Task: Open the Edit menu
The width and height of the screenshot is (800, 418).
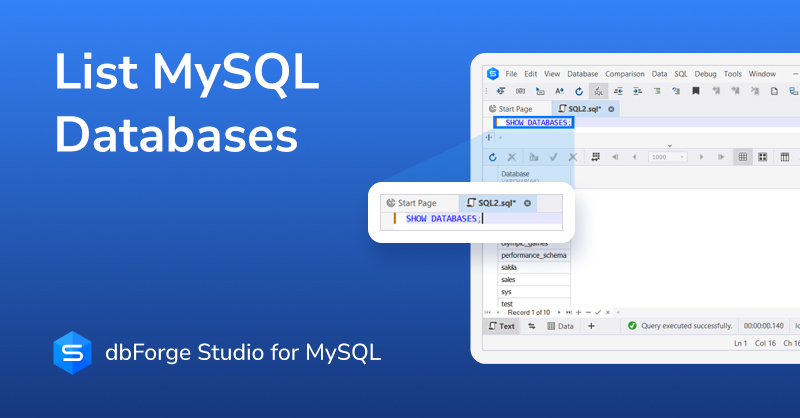Action: 531,74
